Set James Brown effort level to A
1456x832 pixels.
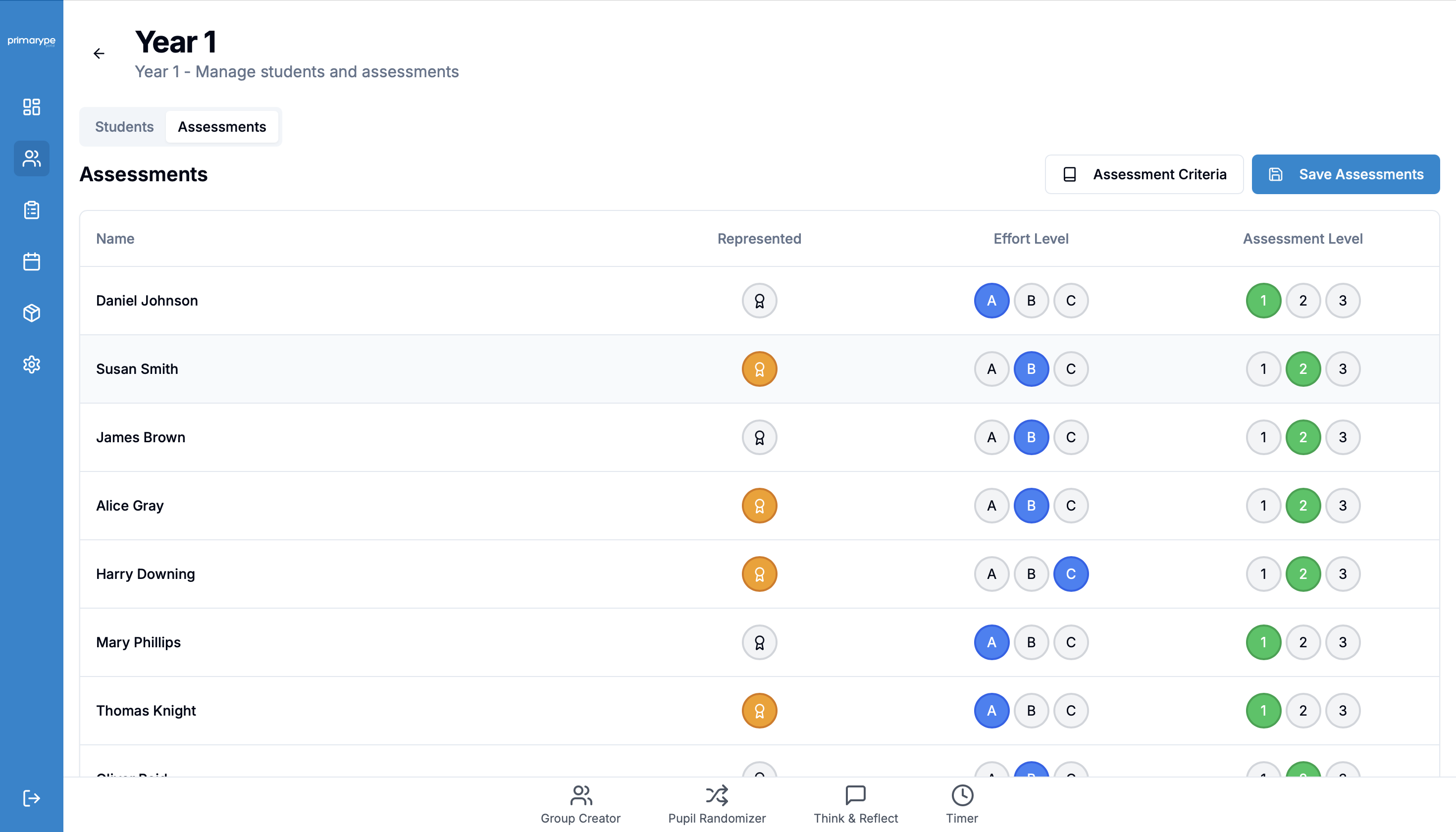[x=991, y=437]
